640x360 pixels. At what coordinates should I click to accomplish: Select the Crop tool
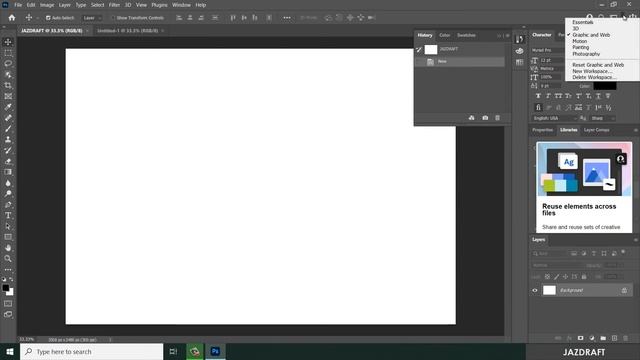tap(8, 85)
